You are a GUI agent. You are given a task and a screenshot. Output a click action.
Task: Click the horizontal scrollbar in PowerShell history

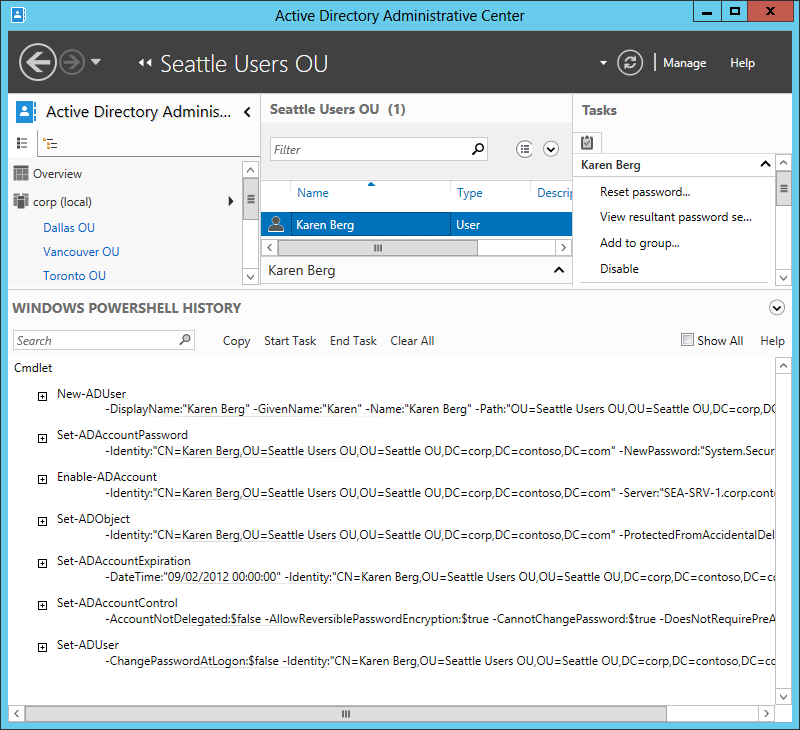point(347,714)
